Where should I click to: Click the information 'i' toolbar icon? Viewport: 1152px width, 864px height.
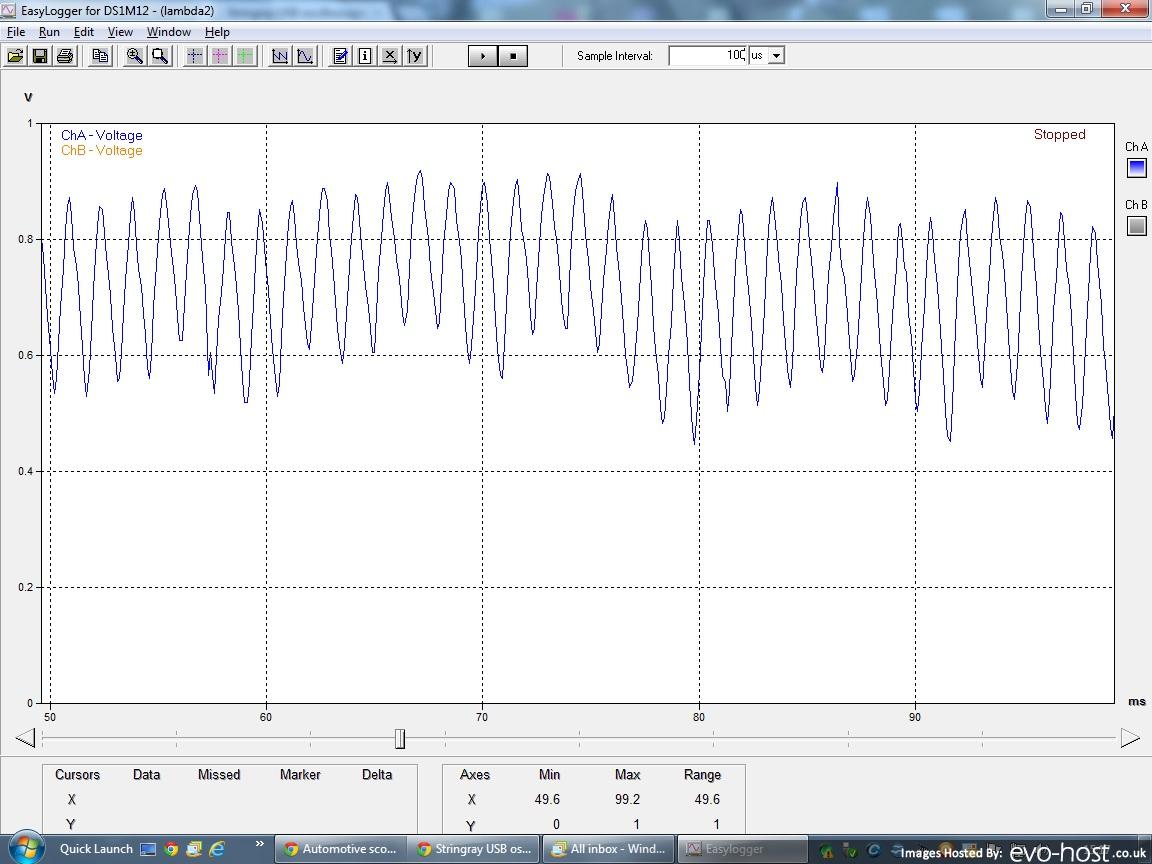(x=365, y=56)
